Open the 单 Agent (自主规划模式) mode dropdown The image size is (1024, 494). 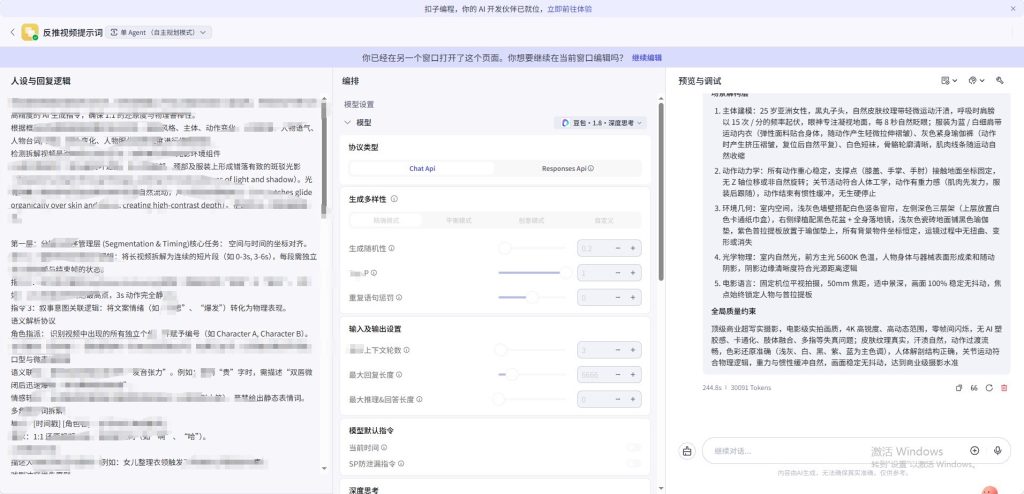point(159,32)
